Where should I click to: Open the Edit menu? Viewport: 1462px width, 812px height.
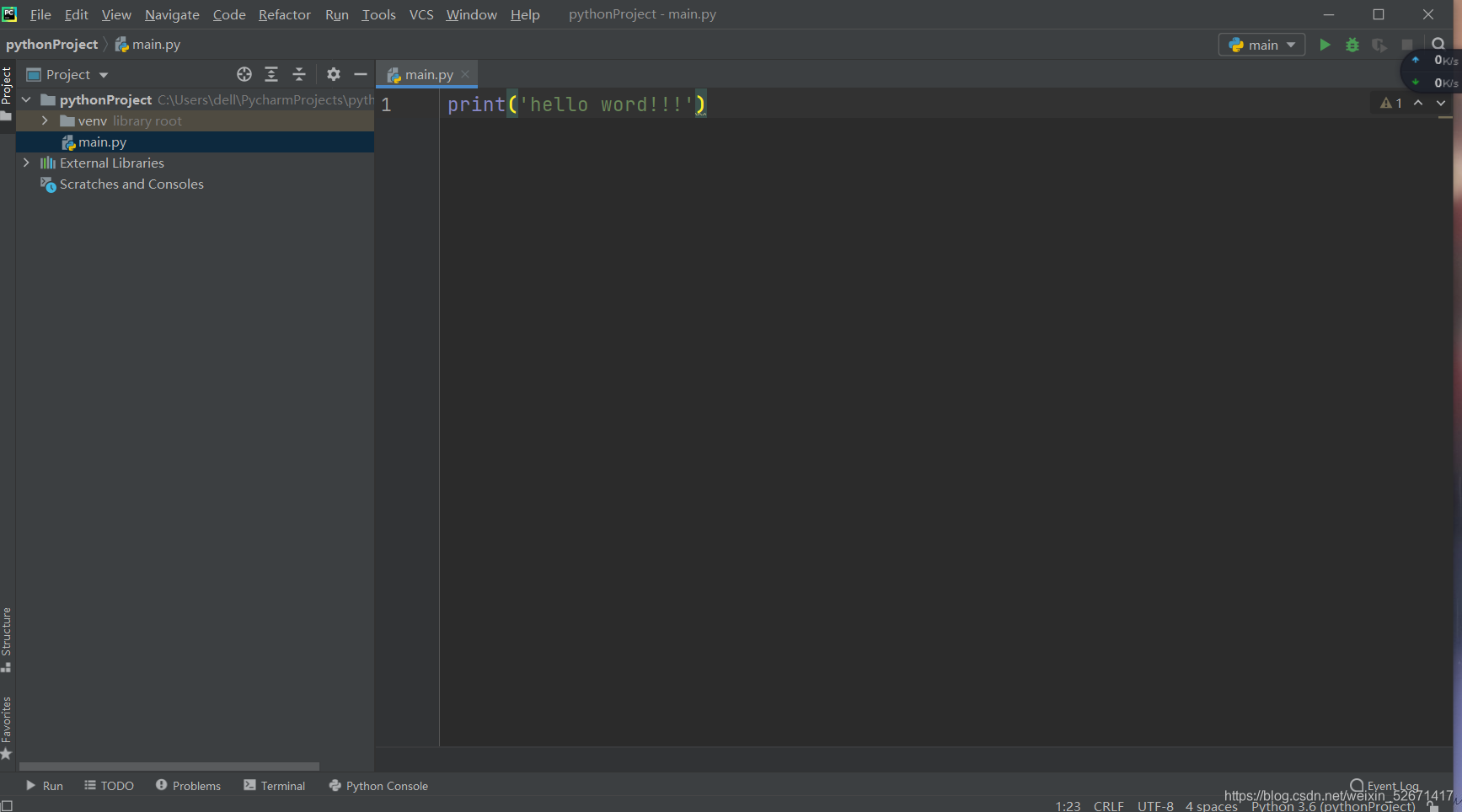77,14
